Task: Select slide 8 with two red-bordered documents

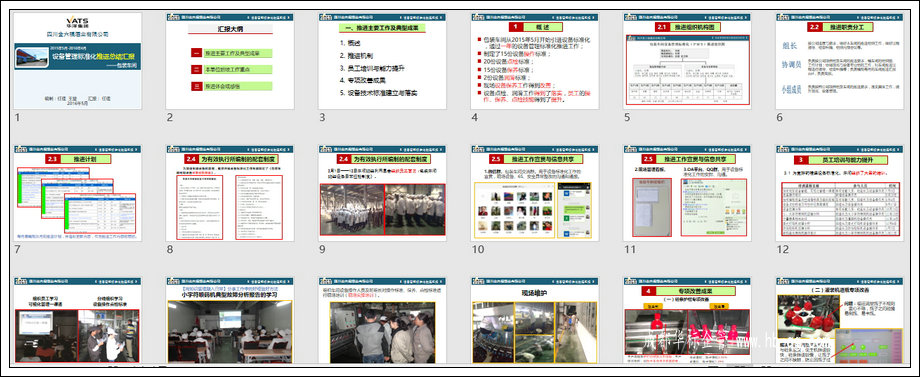Action: point(230,193)
